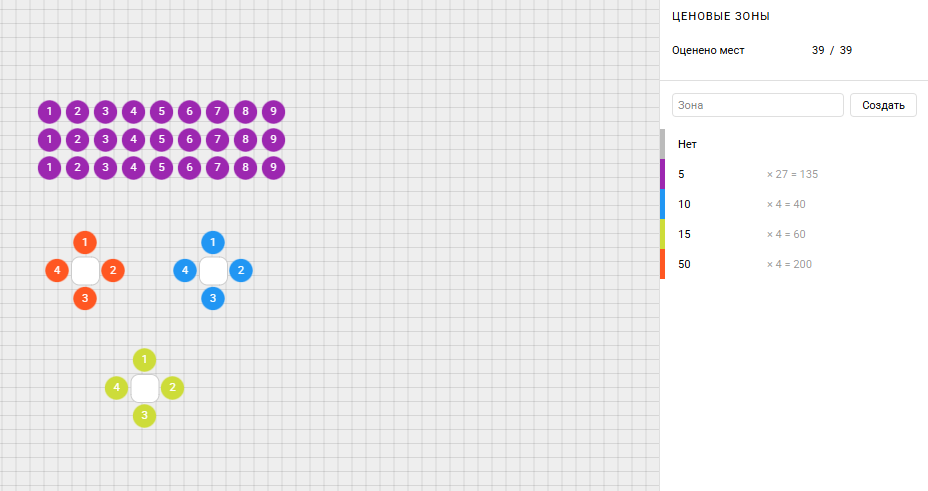
Task: Focus the Зона name input field
Action: coord(758,105)
